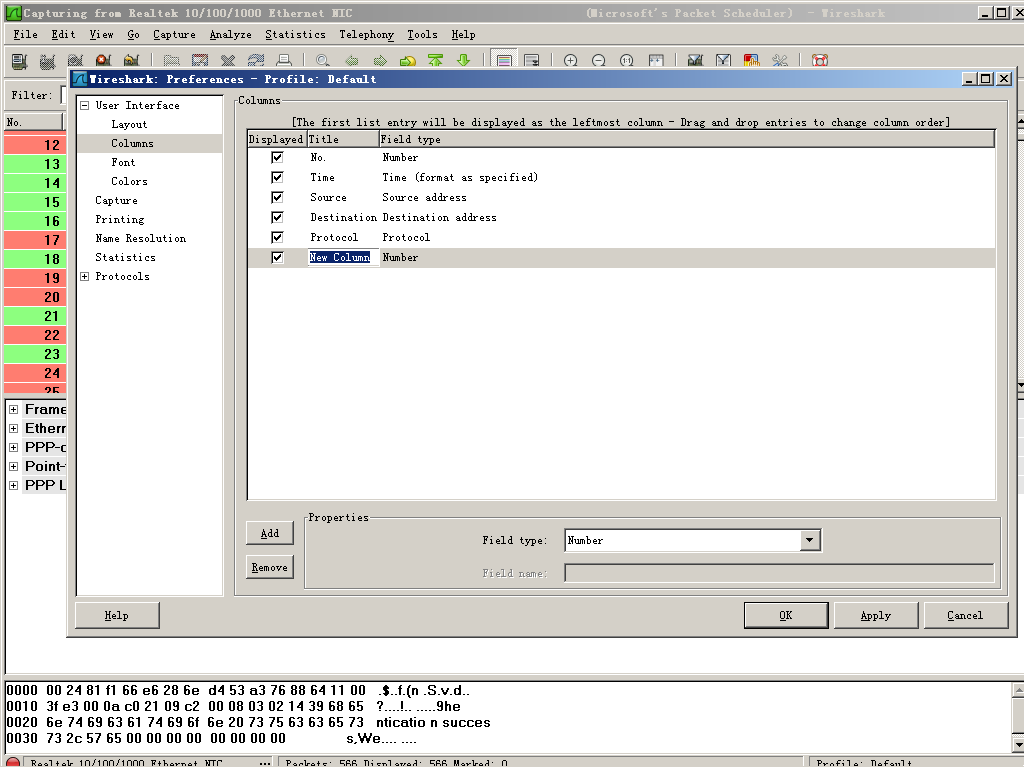Viewport: 1024px width, 768px height.
Task: Uncheck Displayed for the Source column
Action: 277,197
